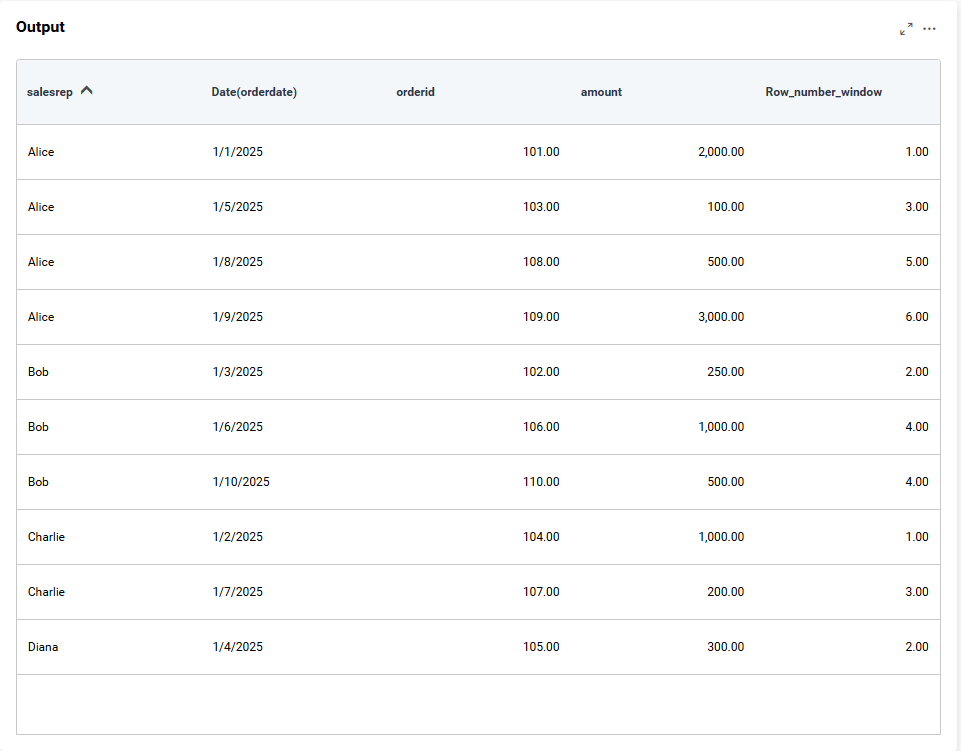Click the 1/10/2025 date cell
Screen dimensions: 961x751
241,482
